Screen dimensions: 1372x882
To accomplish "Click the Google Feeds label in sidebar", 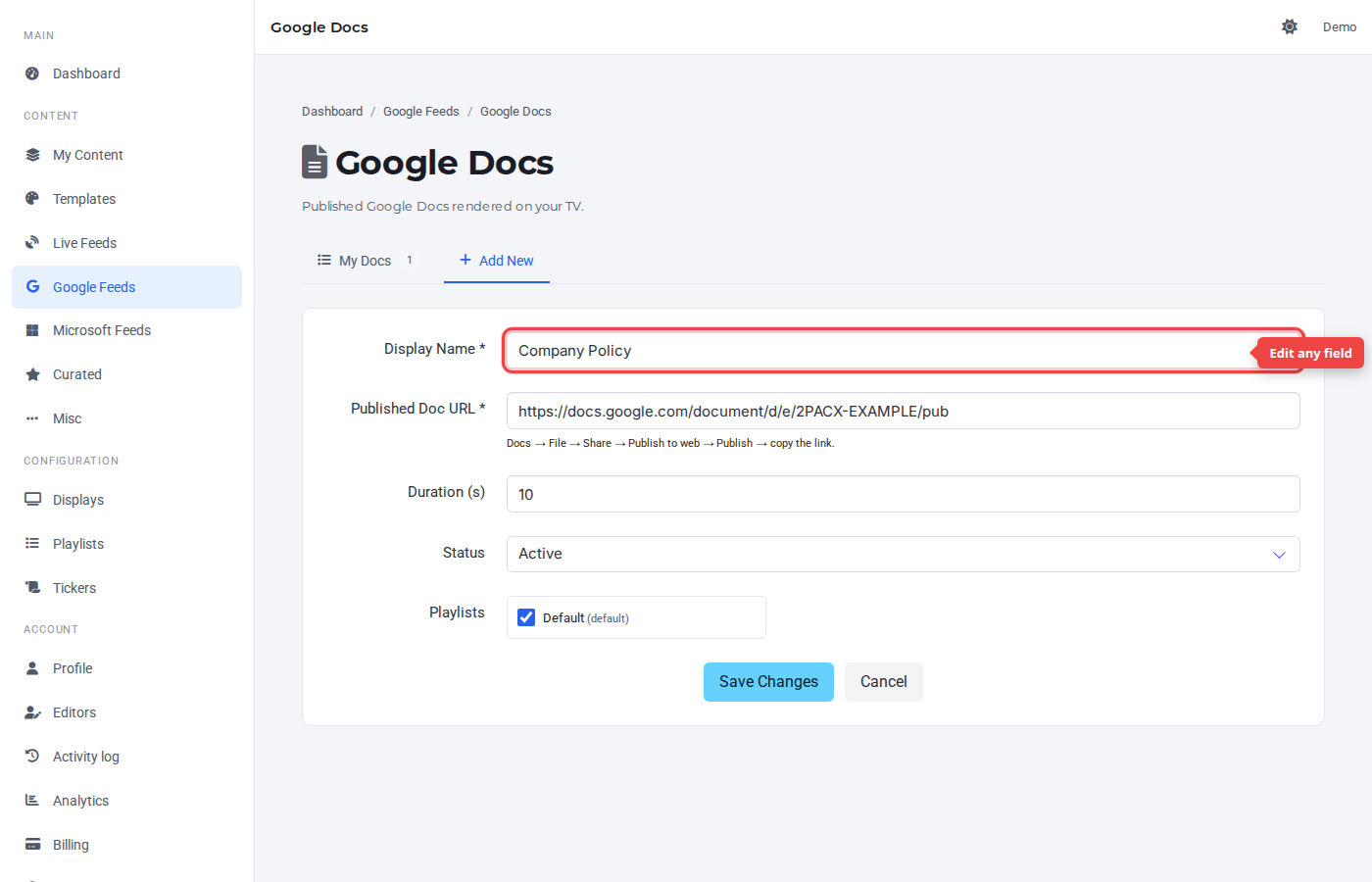I will tap(94, 287).
